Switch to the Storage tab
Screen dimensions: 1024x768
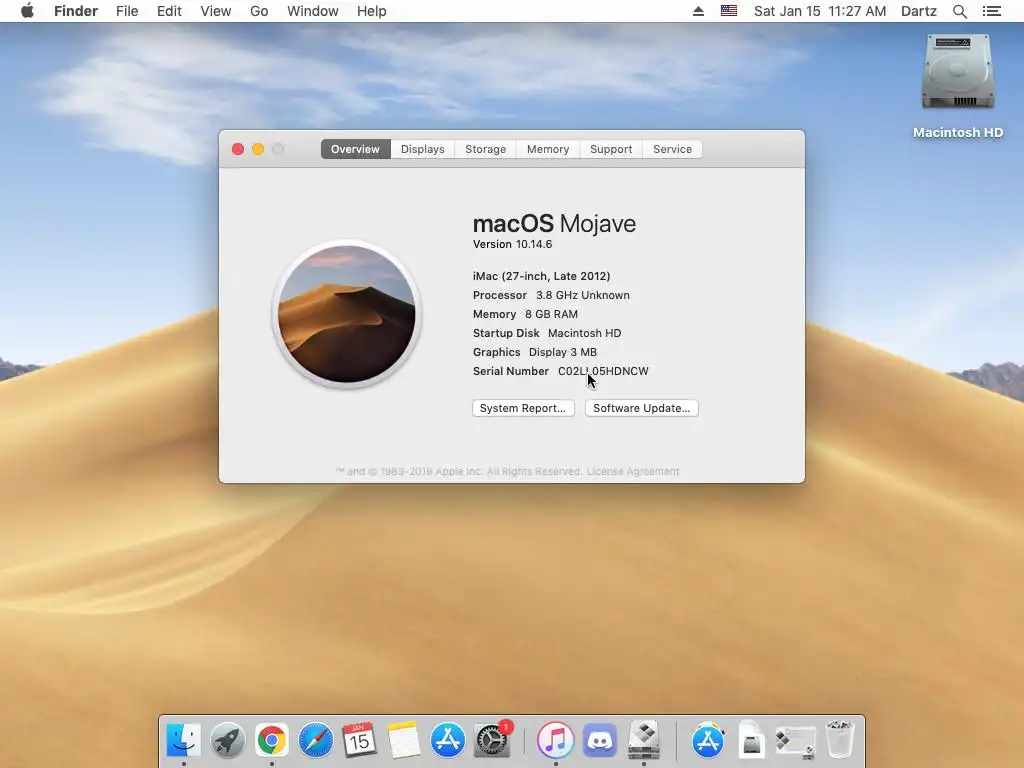[485, 149]
